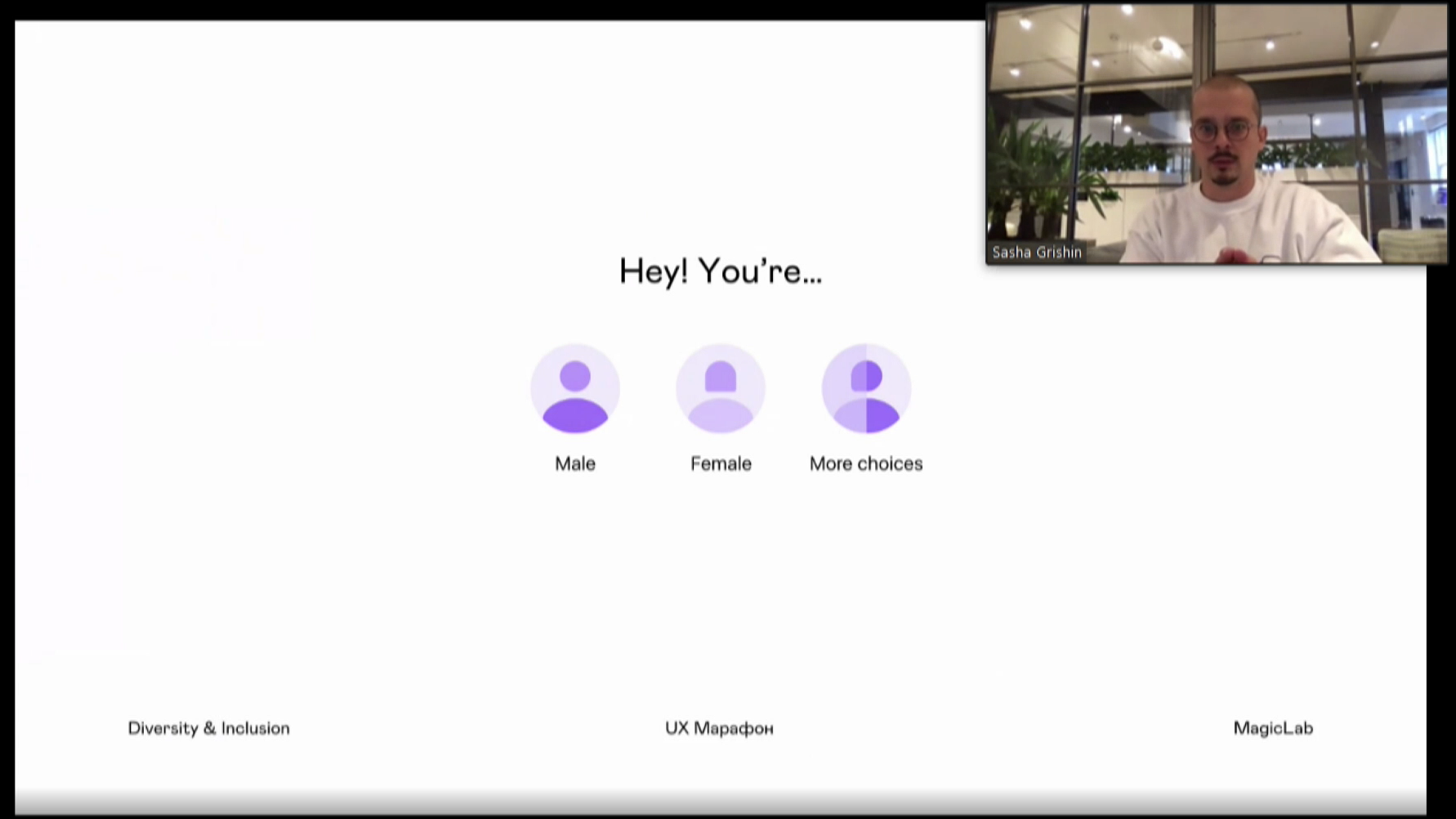Pick the Female text label

click(720, 463)
